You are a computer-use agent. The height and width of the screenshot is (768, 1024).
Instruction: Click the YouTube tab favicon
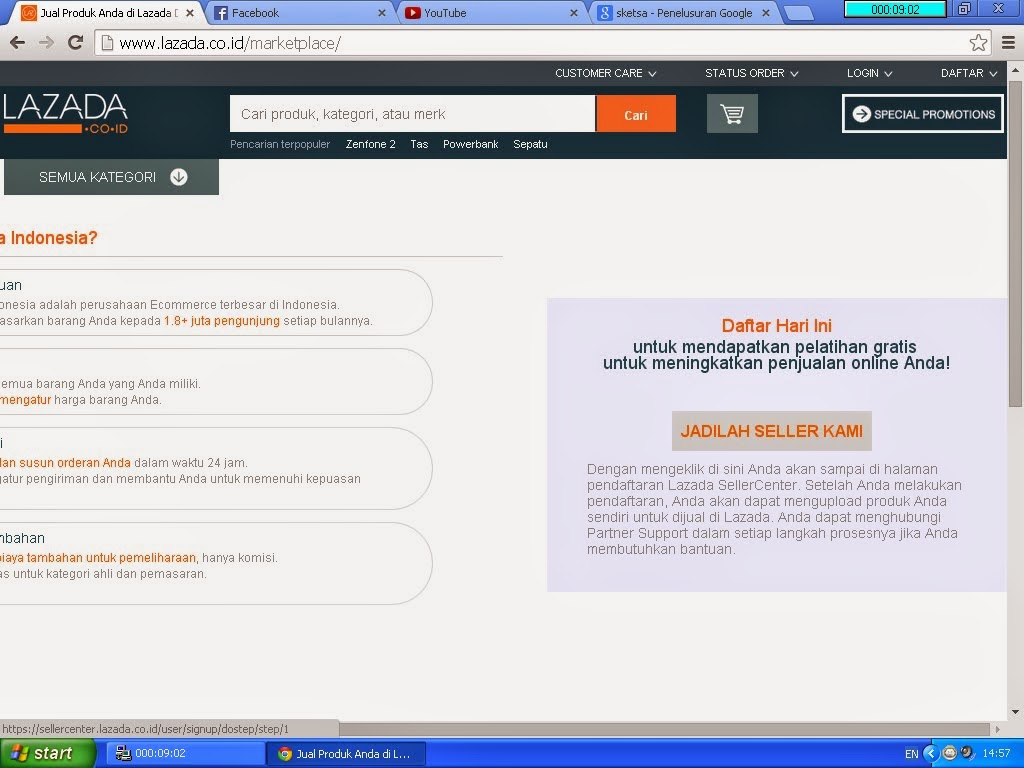[x=412, y=13]
